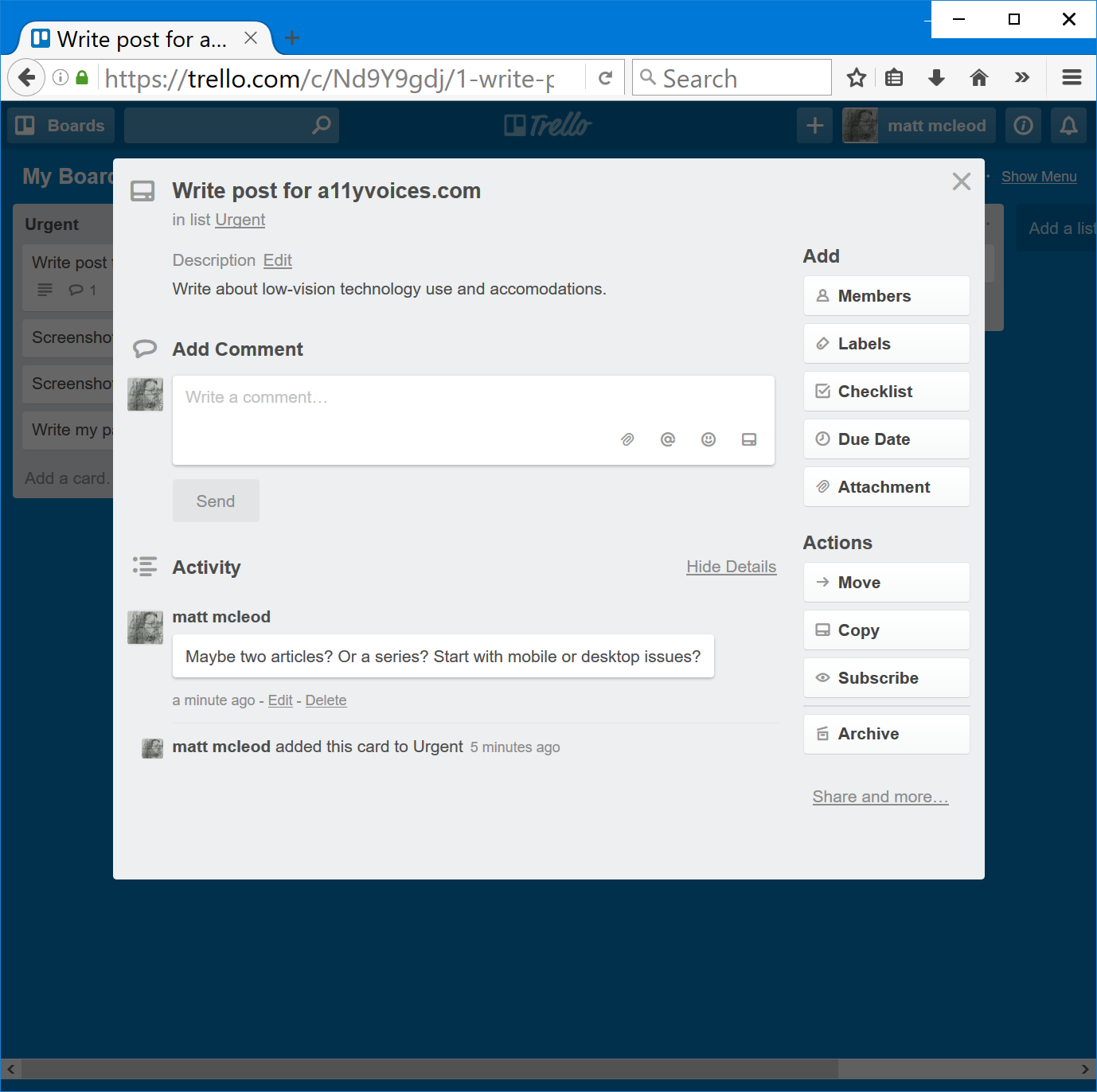Click the Hide Details link
Image resolution: width=1097 pixels, height=1092 pixels.
click(x=732, y=567)
